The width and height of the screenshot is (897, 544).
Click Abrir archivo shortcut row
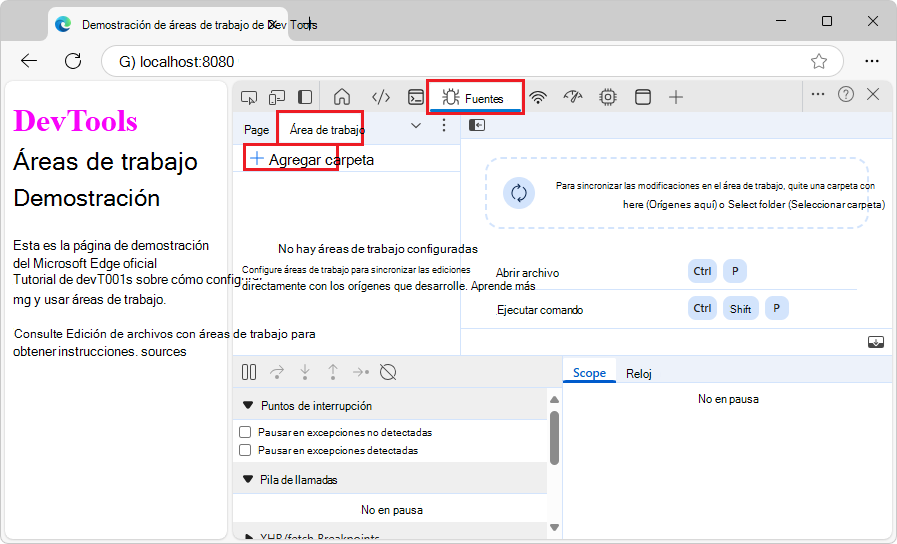[675, 272]
